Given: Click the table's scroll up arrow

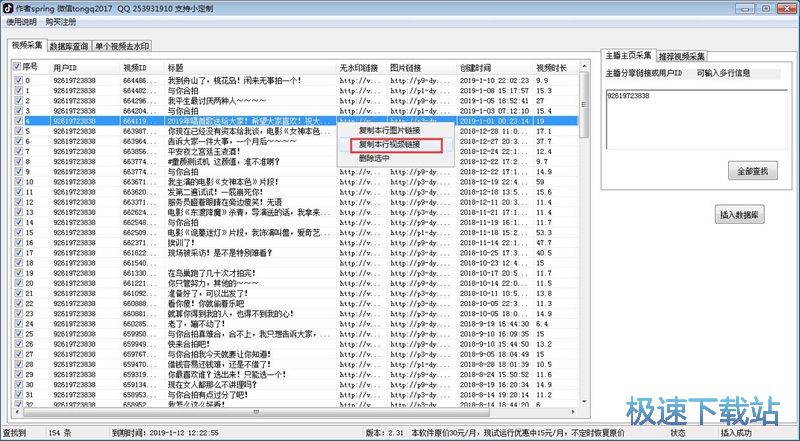Looking at the screenshot, I should [x=584, y=66].
